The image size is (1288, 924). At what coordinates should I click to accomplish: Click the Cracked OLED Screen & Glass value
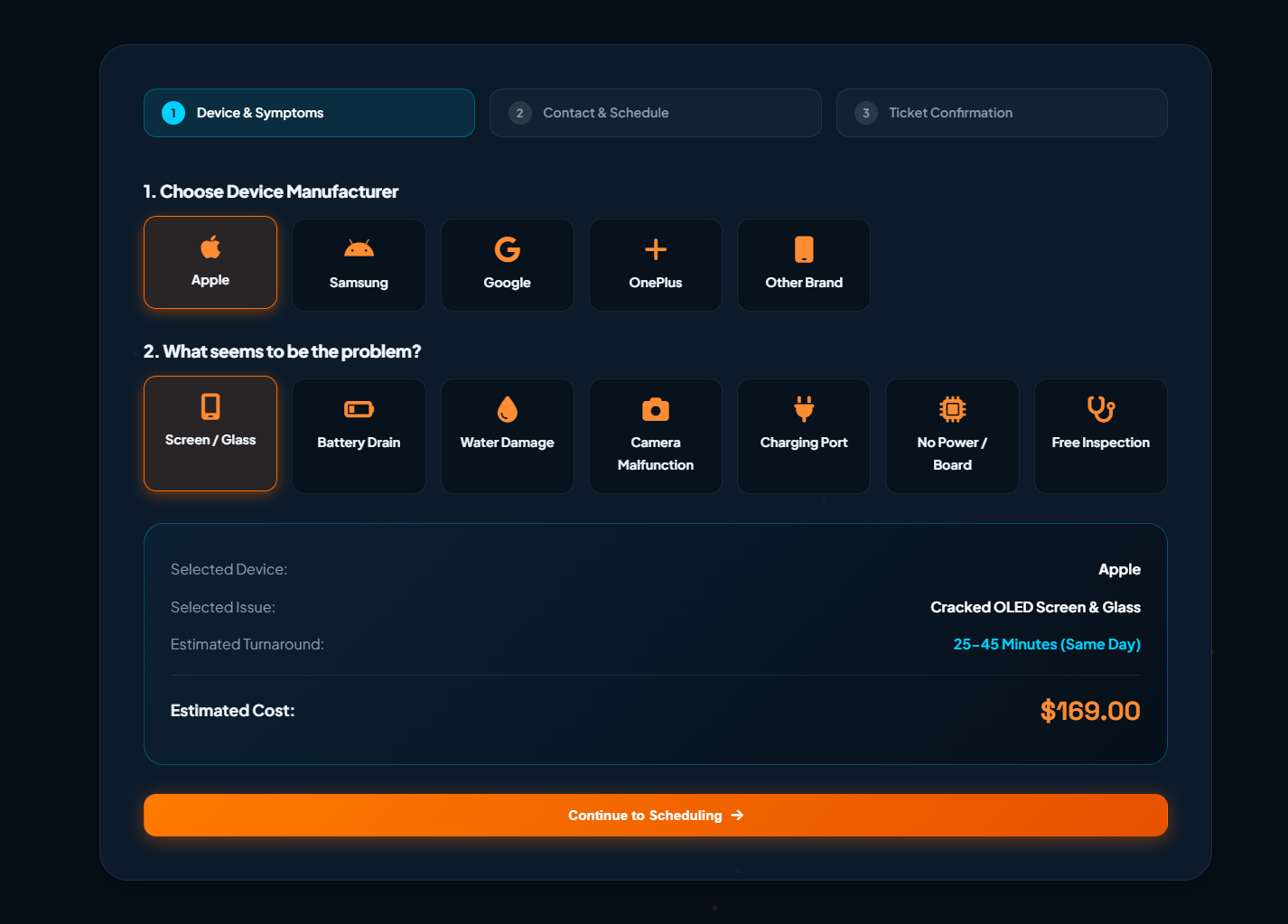click(x=1035, y=607)
